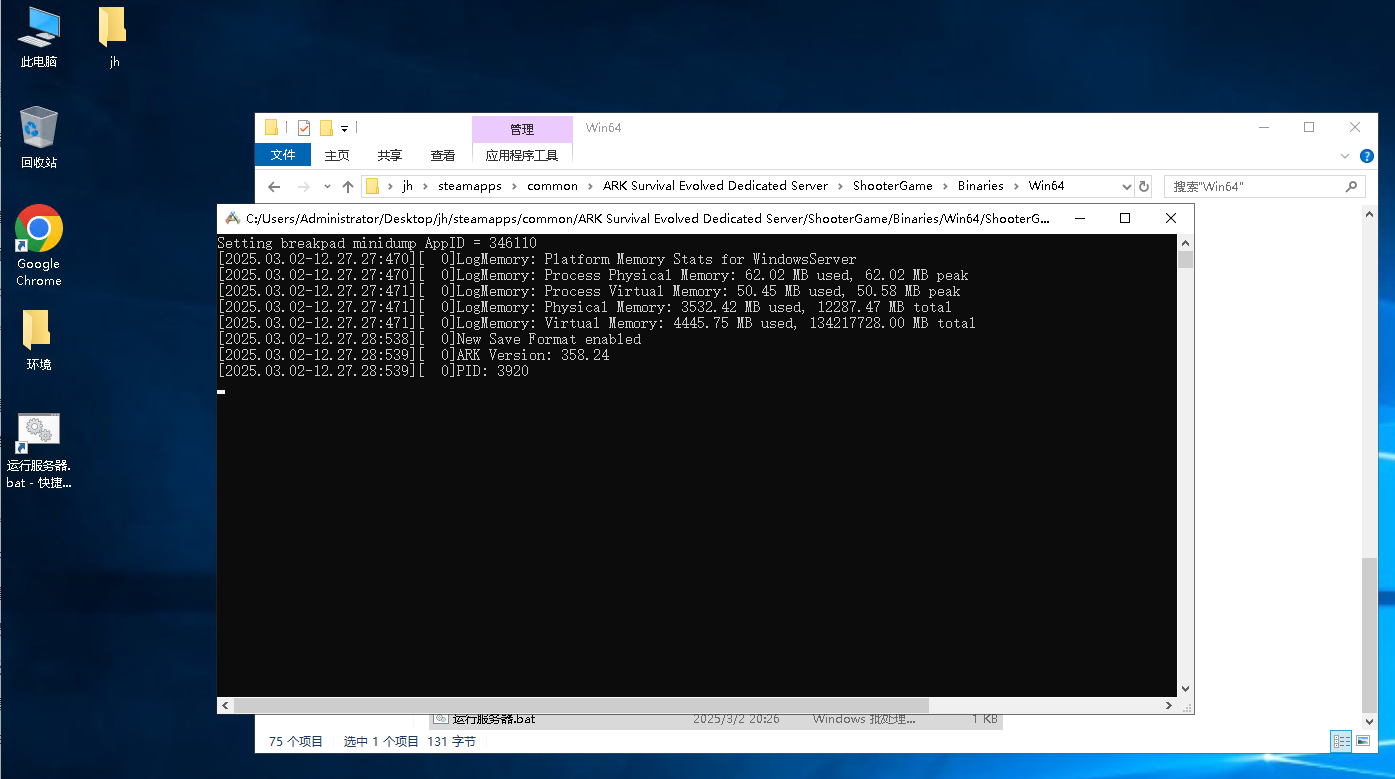Click the jh breadcrumb in address bar

407,186
